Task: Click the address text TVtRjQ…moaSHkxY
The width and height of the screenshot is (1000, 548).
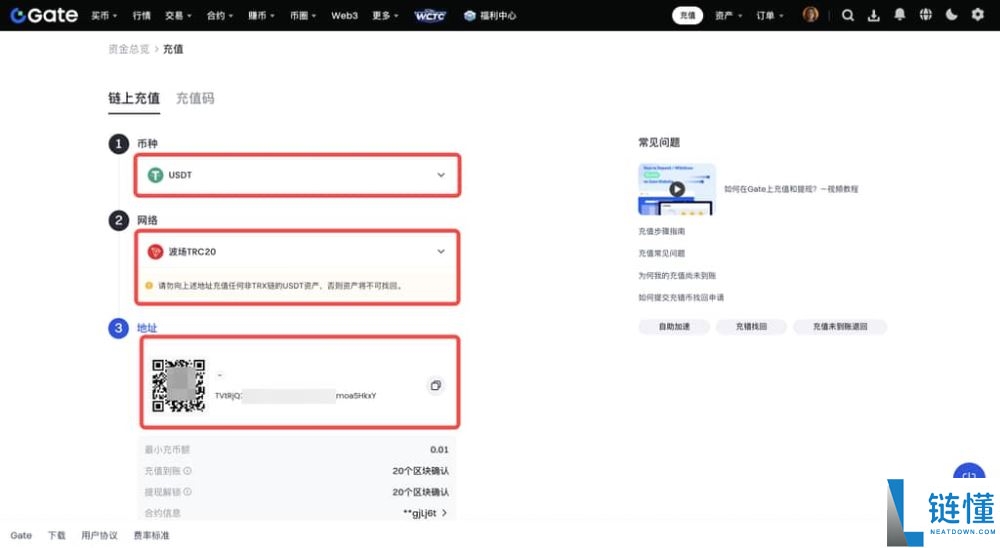Action: tap(295, 396)
